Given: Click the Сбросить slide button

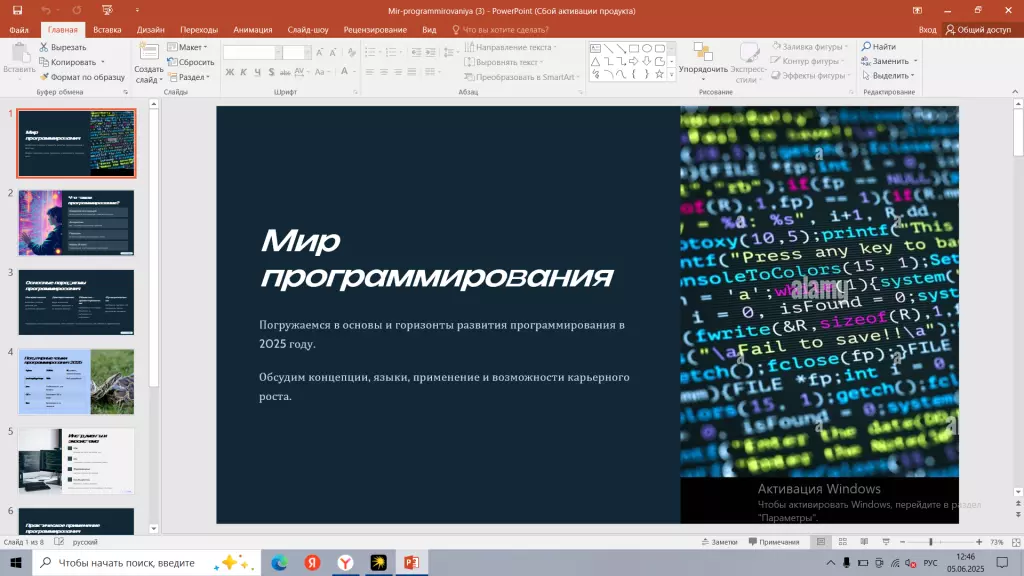Looking at the screenshot, I should click(190, 61).
